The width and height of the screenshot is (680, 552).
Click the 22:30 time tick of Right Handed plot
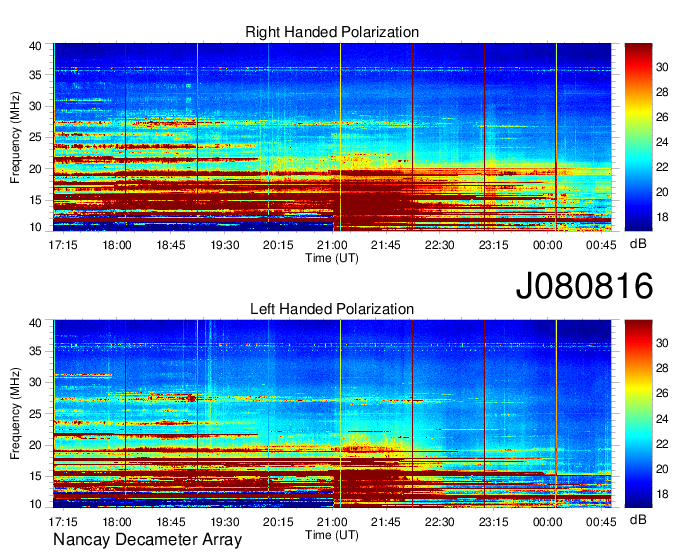coord(440,245)
